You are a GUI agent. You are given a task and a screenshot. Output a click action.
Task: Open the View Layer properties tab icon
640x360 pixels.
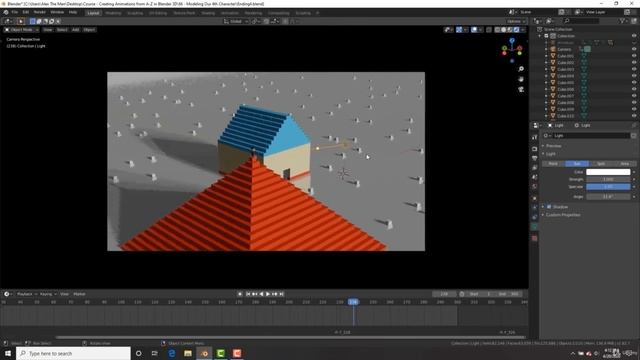point(535,168)
